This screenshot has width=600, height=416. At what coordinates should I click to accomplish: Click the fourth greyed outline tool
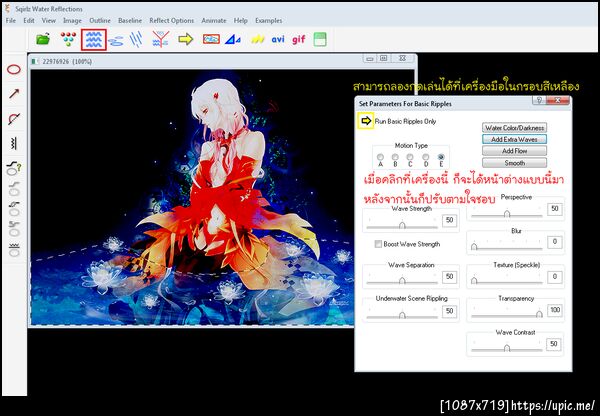(15, 228)
